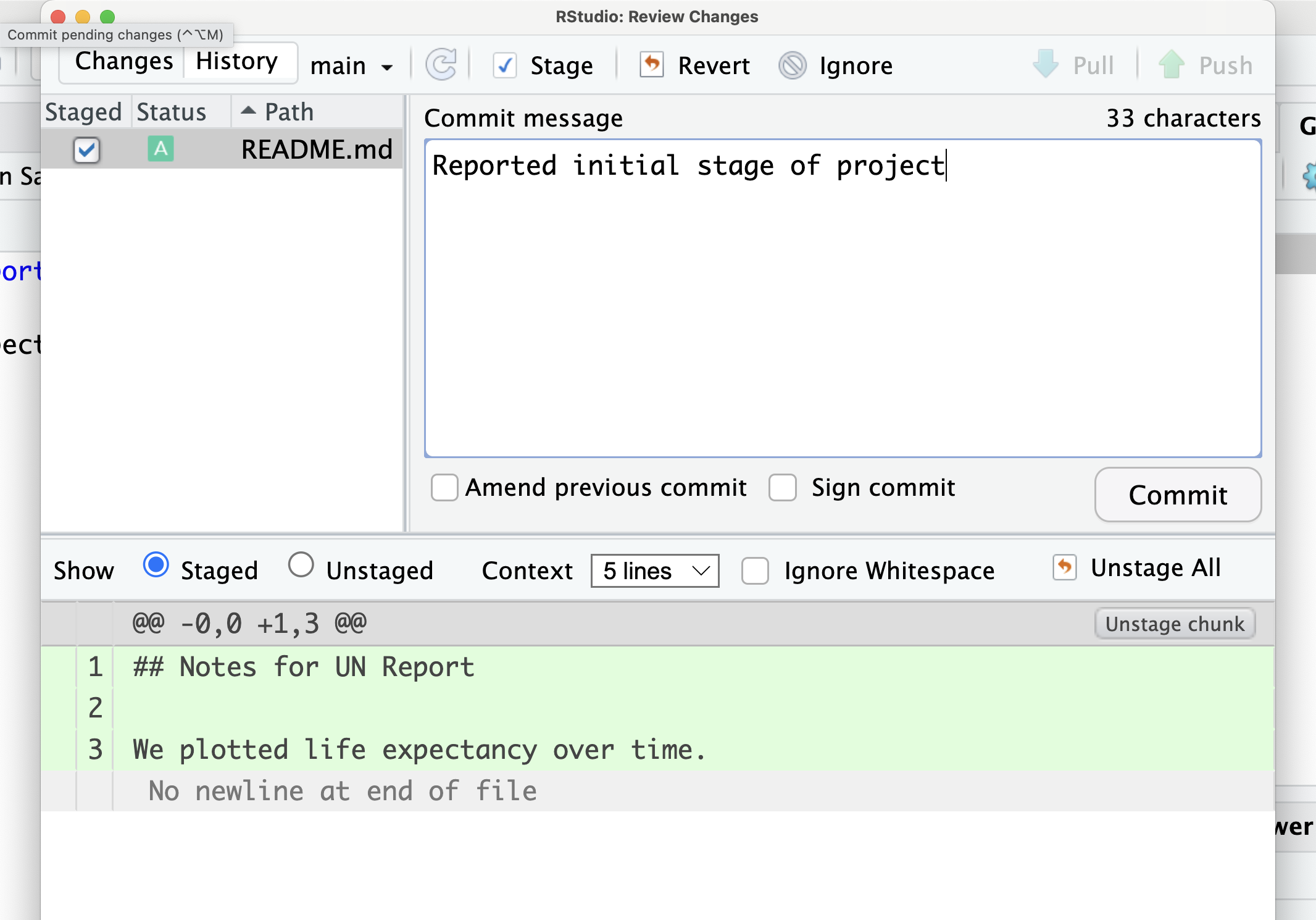Enable Amend previous commit checkbox
Image resolution: width=1316 pixels, height=920 pixels.
tap(444, 488)
